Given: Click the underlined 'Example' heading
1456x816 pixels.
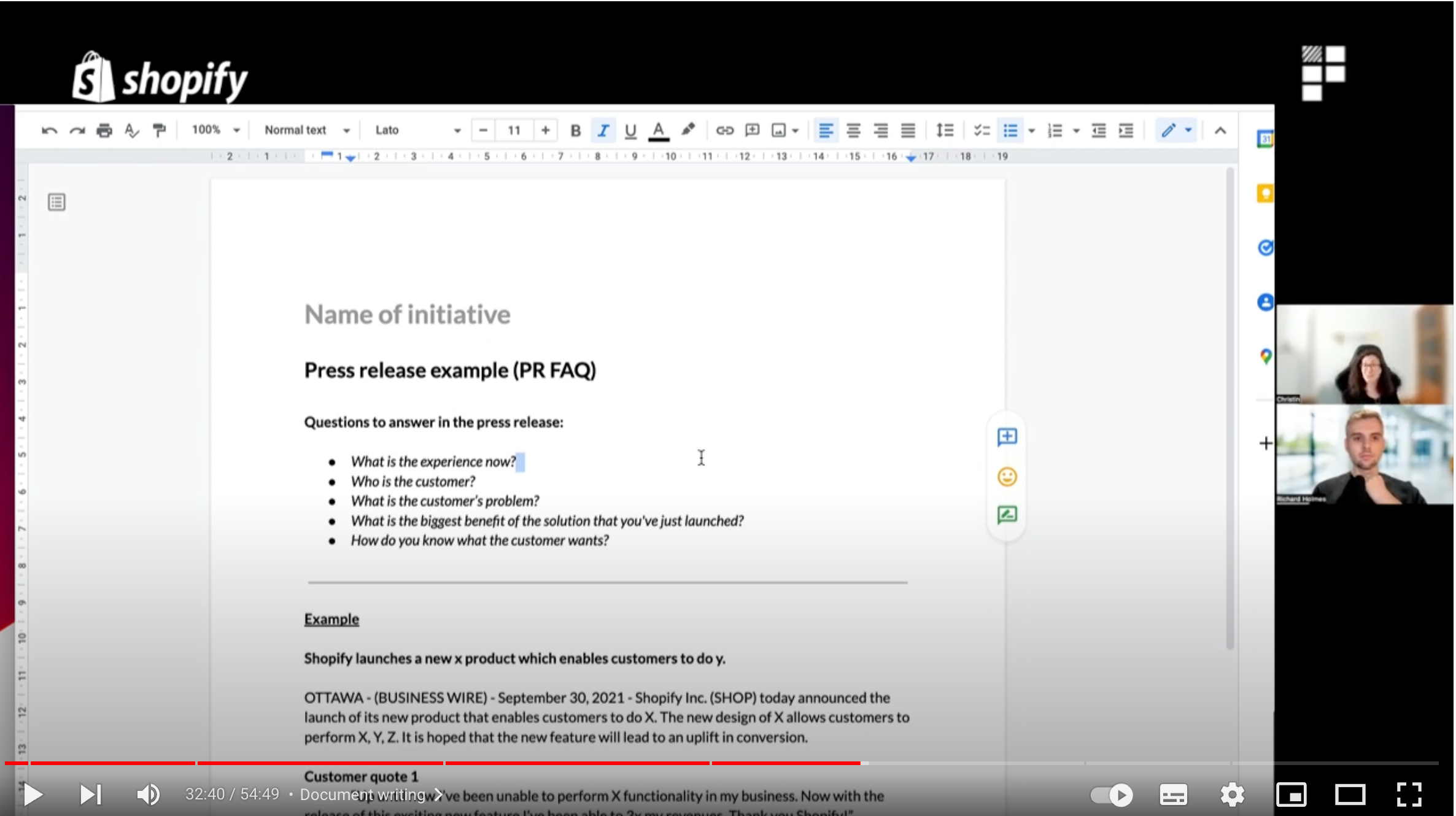Looking at the screenshot, I should click(331, 619).
